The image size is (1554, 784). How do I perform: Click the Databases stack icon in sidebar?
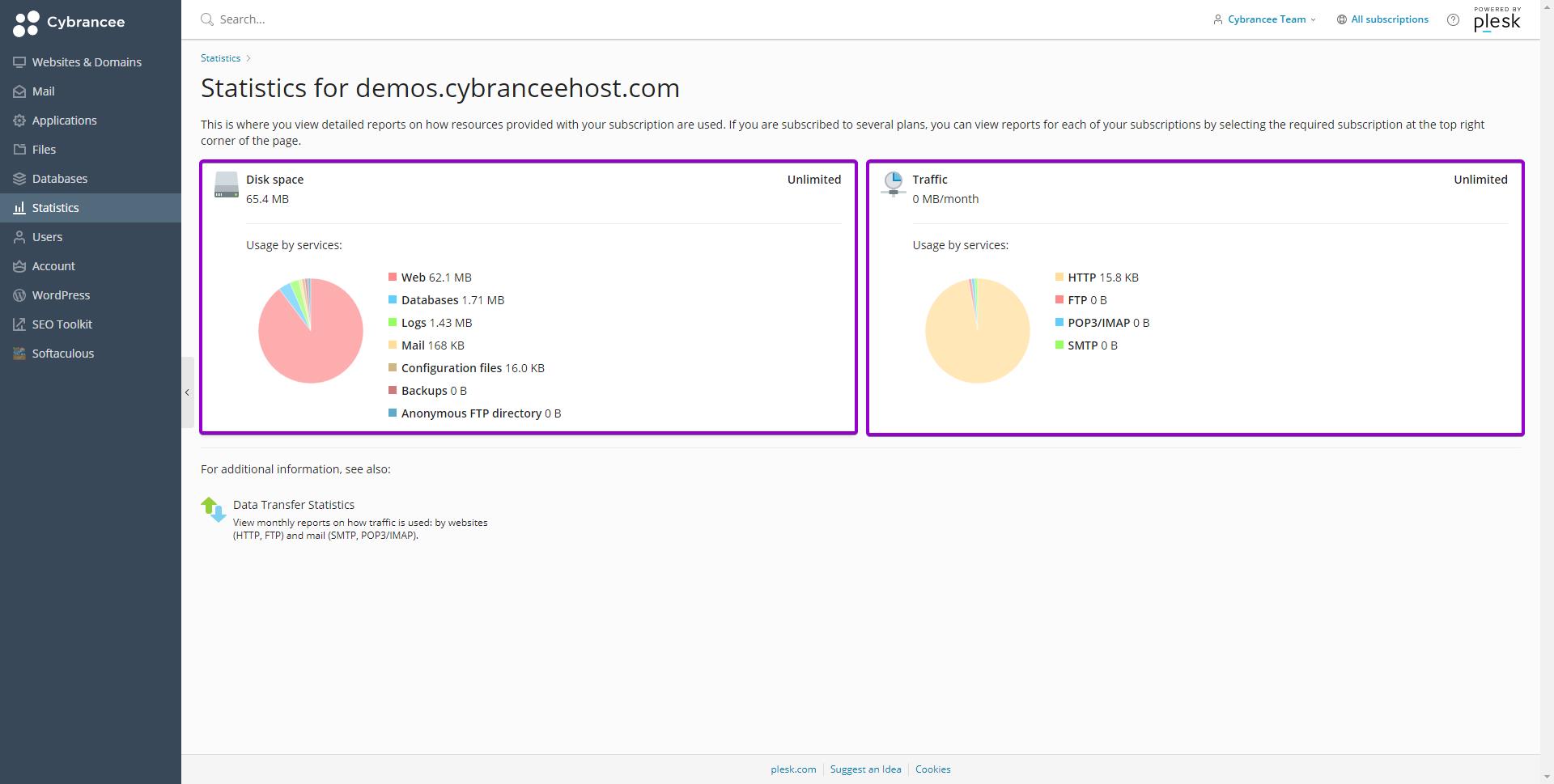(x=19, y=179)
